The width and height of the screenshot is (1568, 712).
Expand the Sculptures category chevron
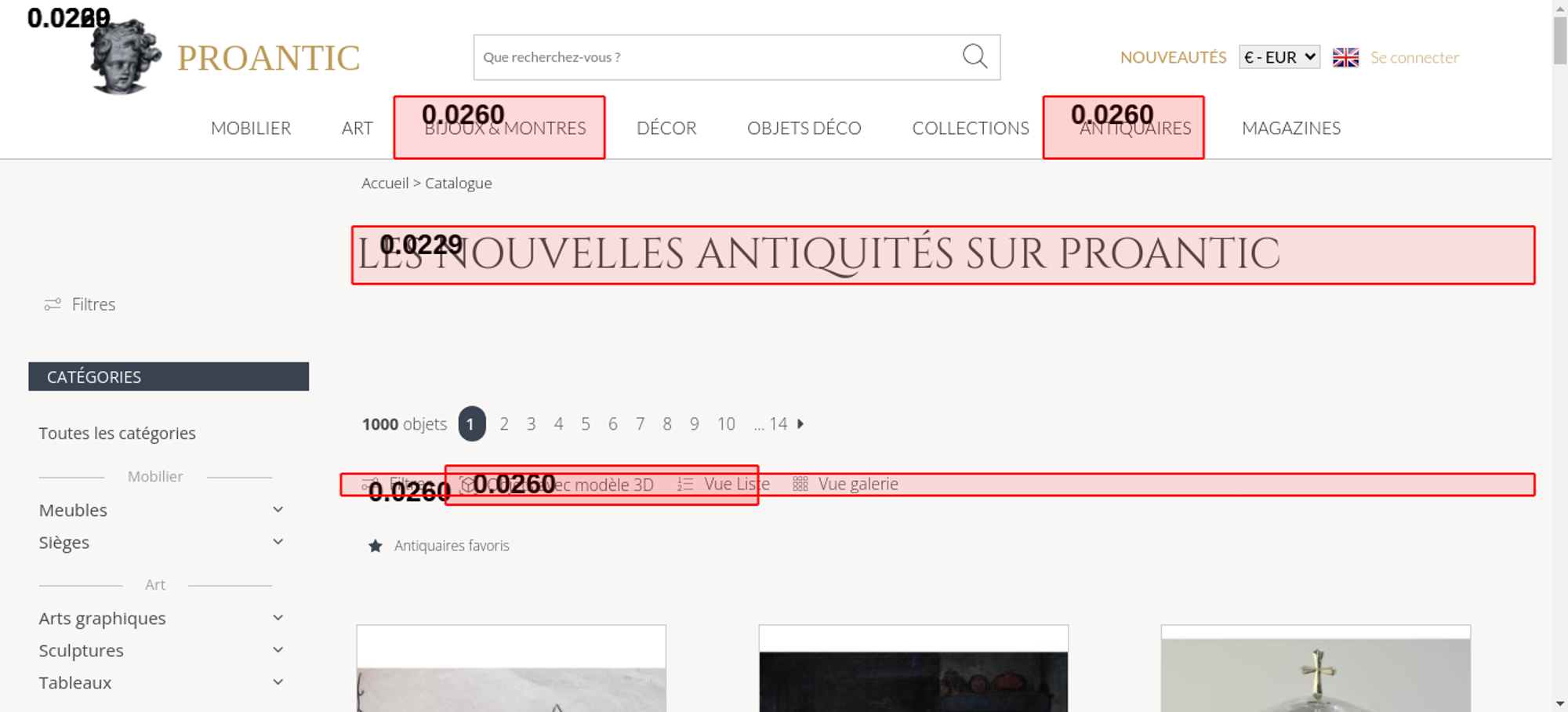click(278, 650)
